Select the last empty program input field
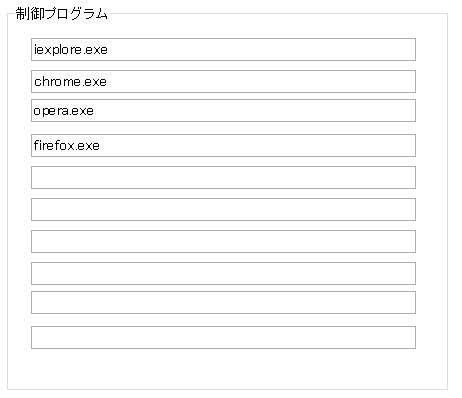The image size is (462, 398). [223, 338]
